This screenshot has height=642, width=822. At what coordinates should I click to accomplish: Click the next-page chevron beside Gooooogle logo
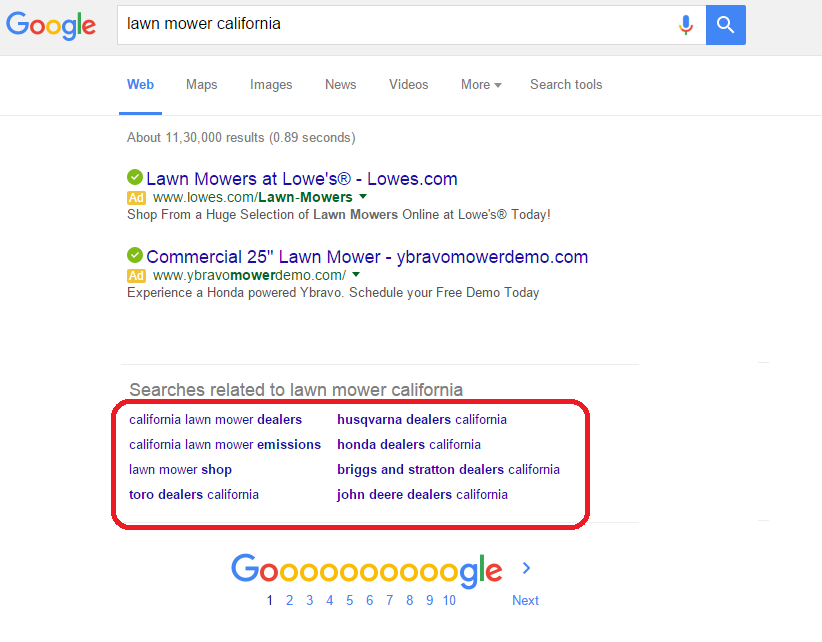526,568
